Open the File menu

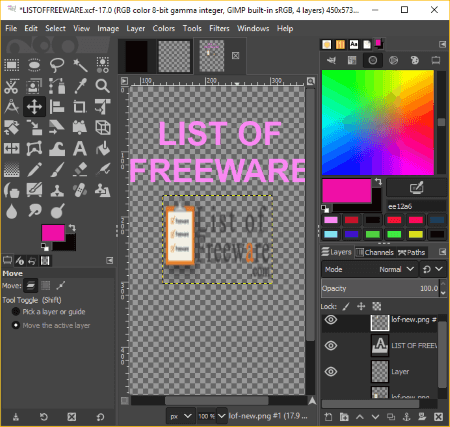click(11, 29)
